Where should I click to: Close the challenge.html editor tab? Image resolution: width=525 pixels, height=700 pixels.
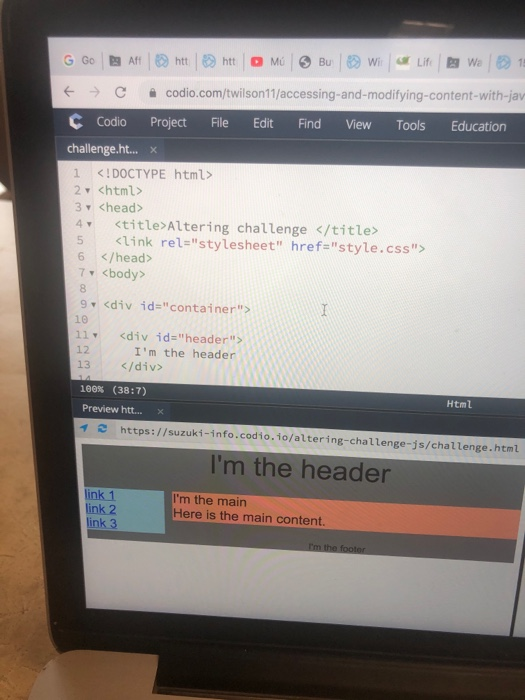(154, 150)
